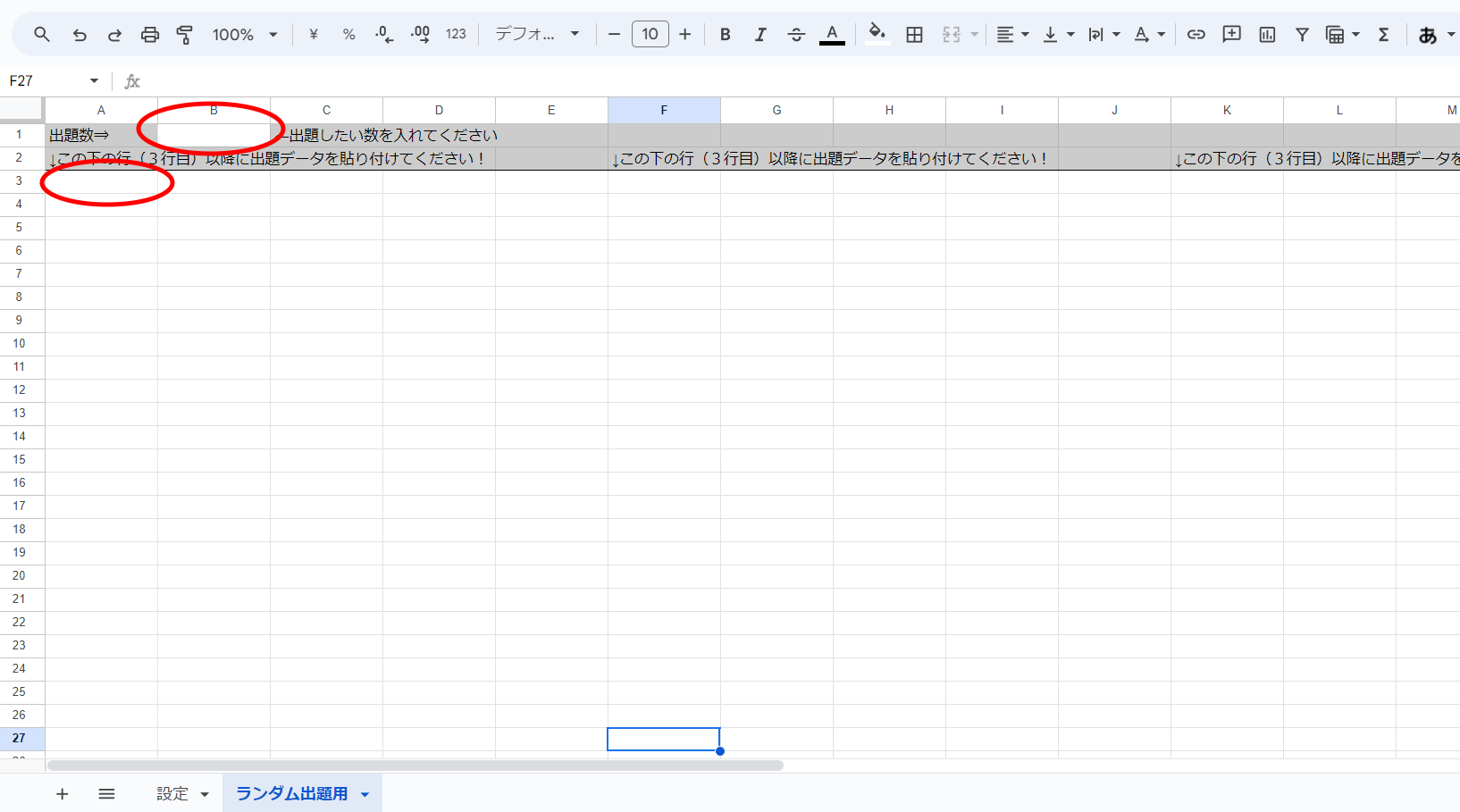The width and height of the screenshot is (1460, 812).
Task: Open horizontal align dropdown
Action: (1012, 34)
